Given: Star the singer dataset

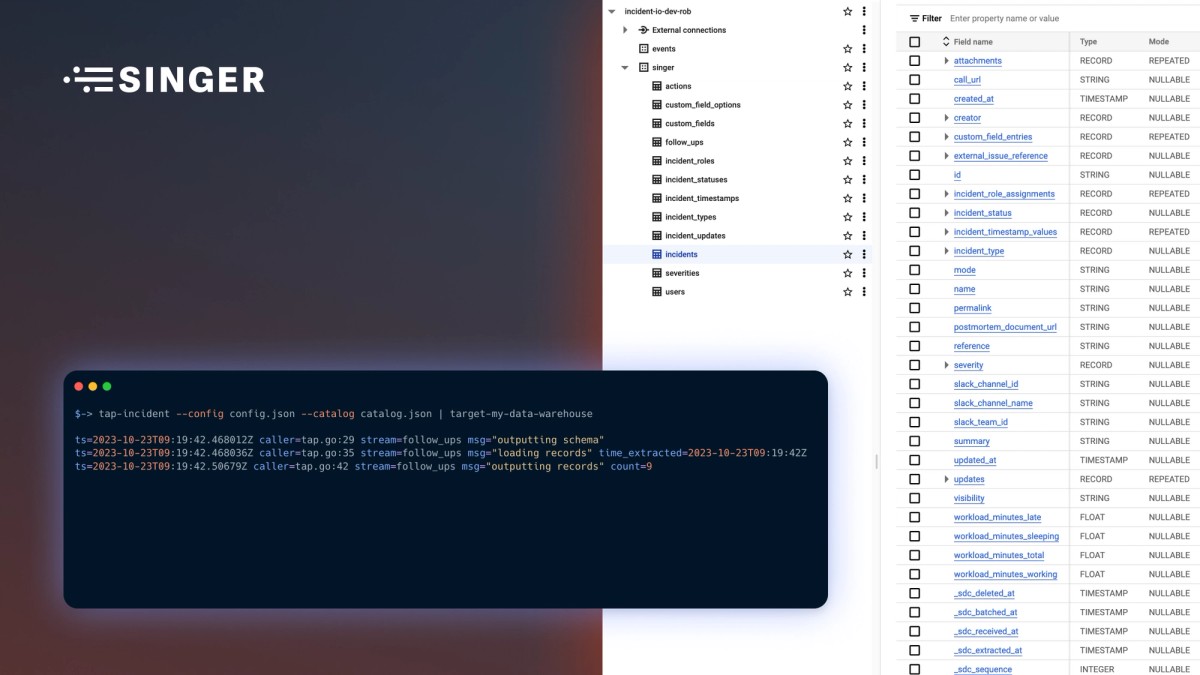Looking at the screenshot, I should pos(847,67).
